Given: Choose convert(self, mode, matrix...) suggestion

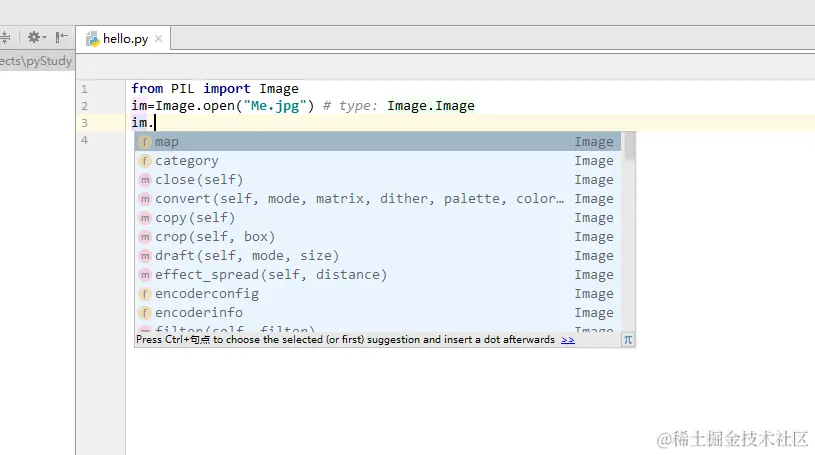Looking at the screenshot, I should point(378,199).
